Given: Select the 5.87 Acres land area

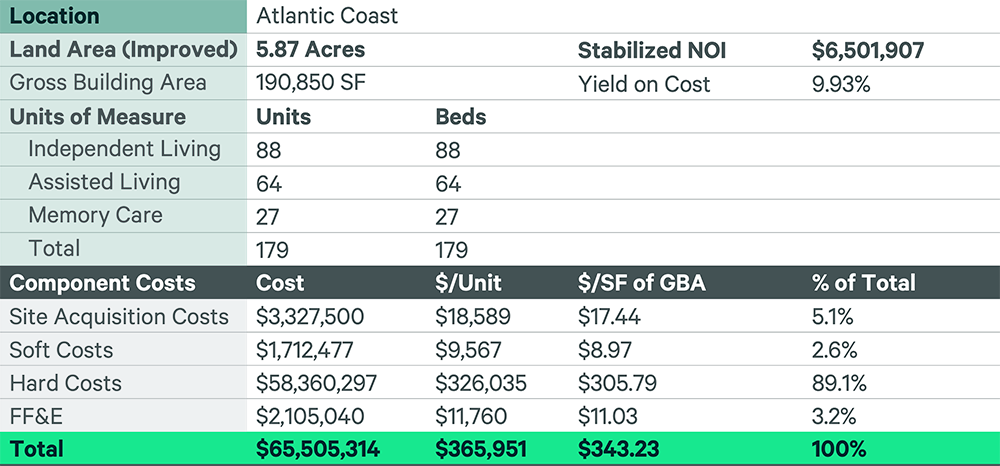Looking at the screenshot, I should pos(311,50).
